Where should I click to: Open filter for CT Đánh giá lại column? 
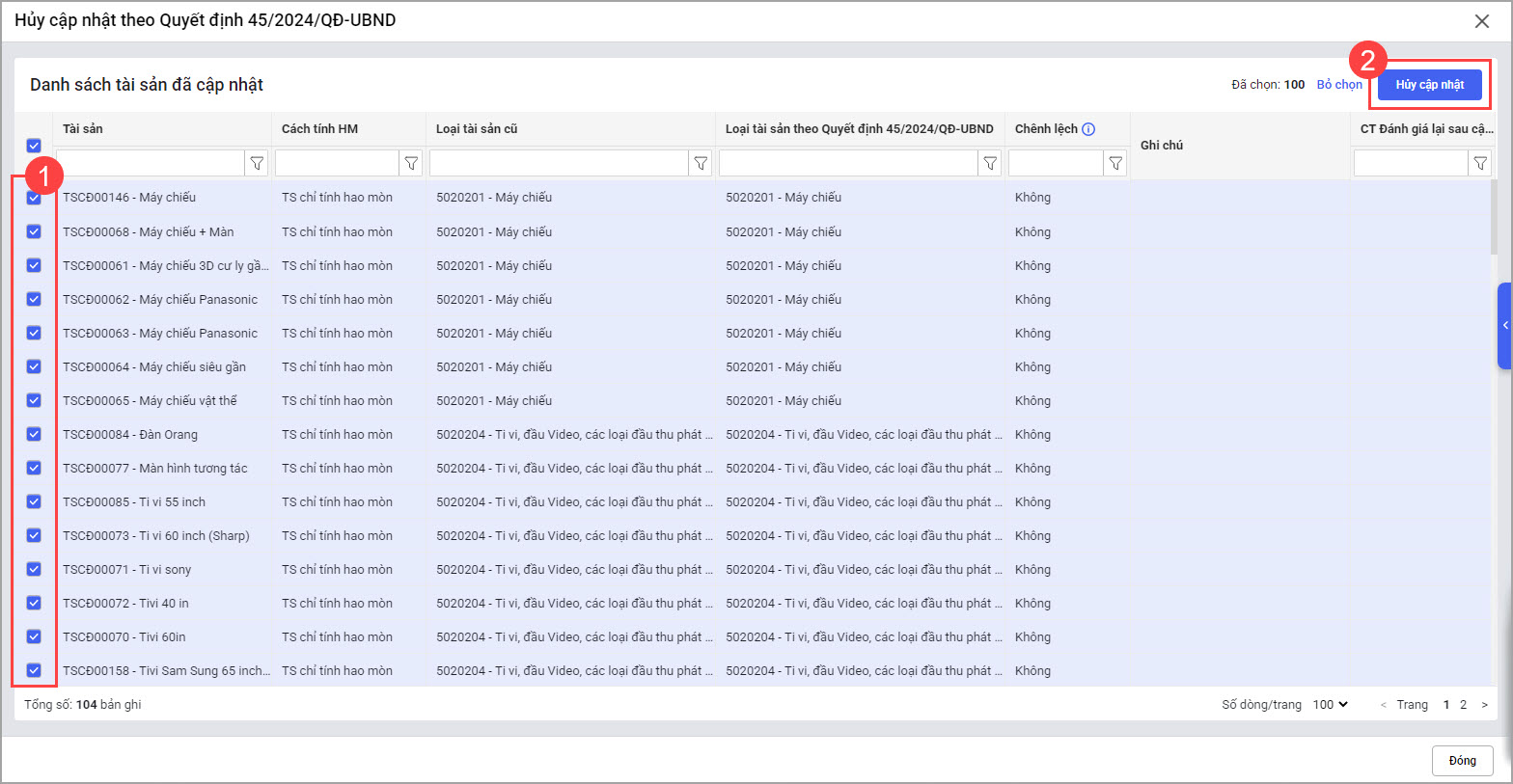coord(1480,164)
